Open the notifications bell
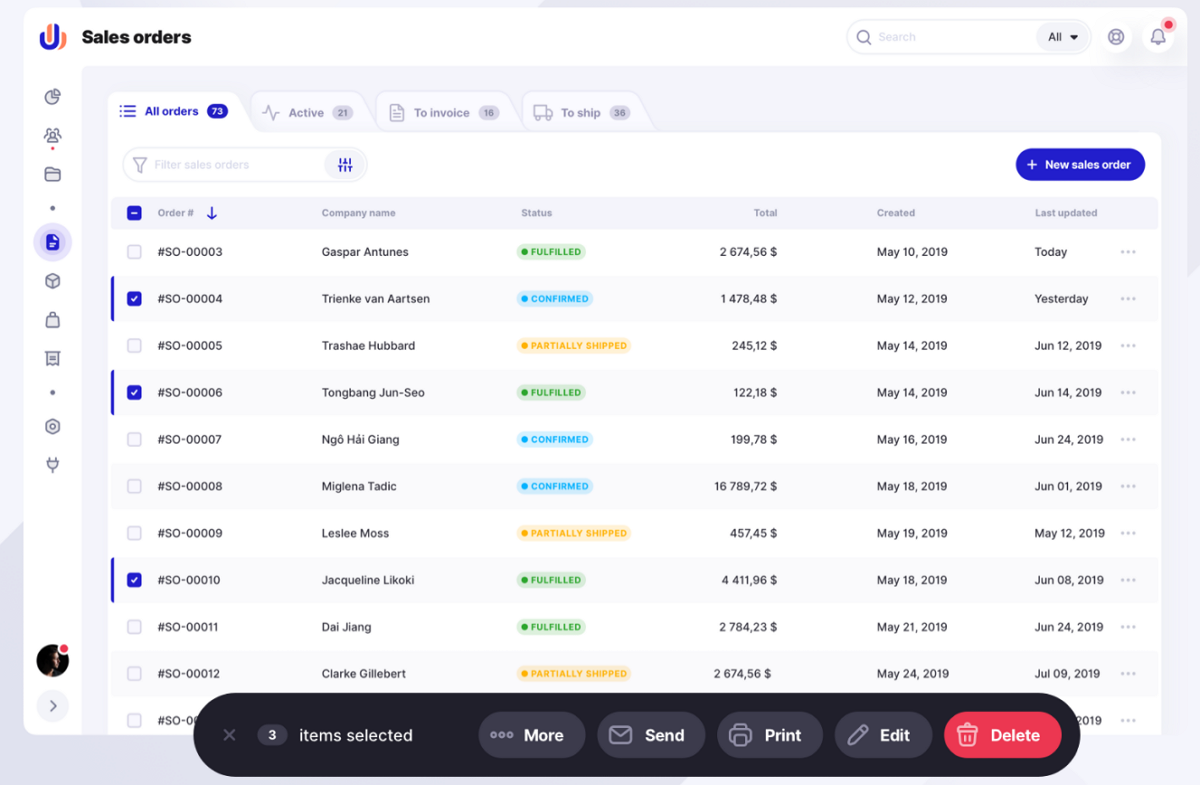1200x785 pixels. (x=1158, y=37)
